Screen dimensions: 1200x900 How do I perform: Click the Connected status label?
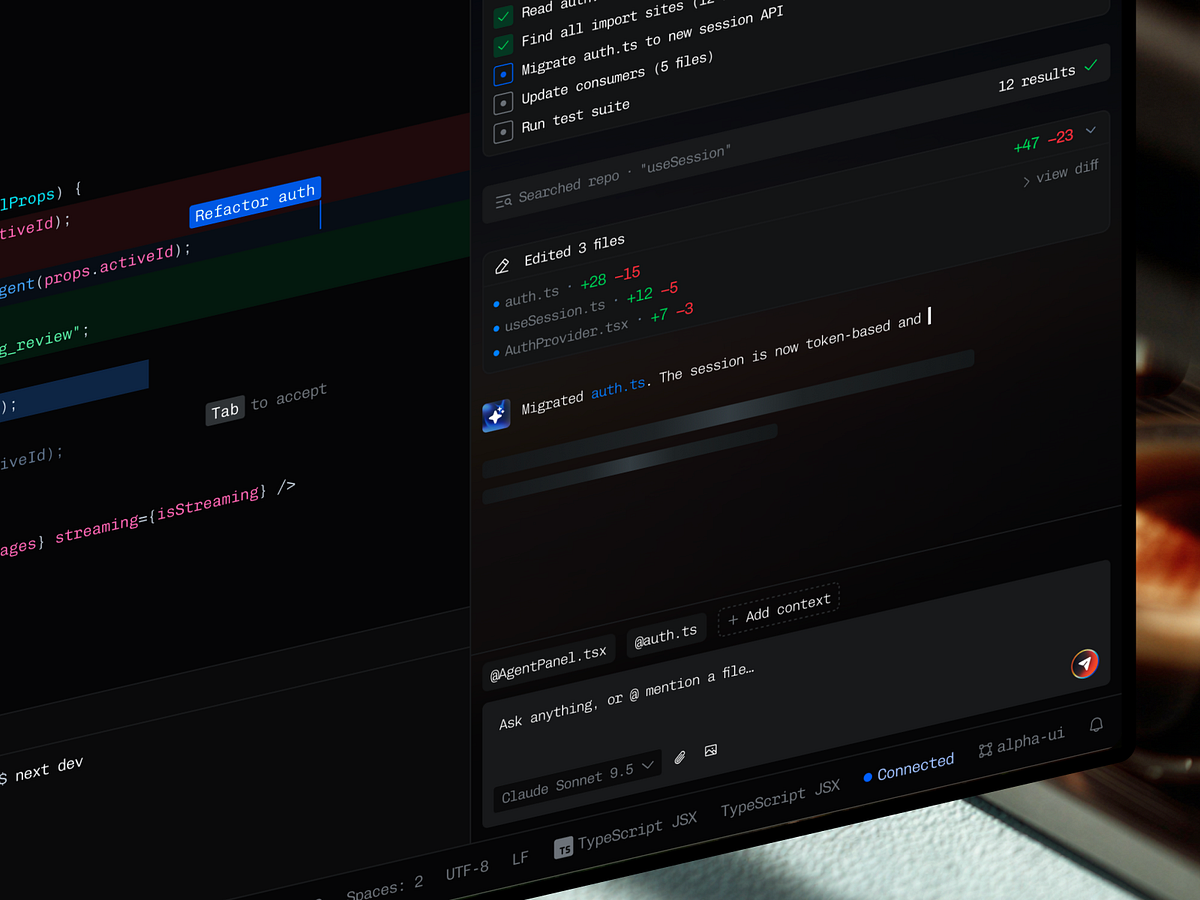[x=915, y=767]
